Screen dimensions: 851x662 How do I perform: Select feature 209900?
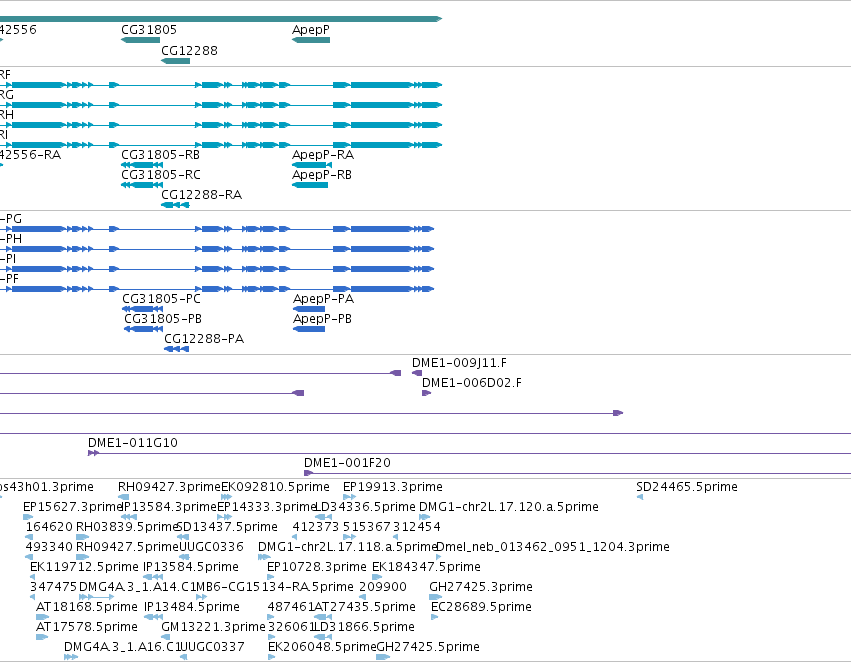pos(383,587)
